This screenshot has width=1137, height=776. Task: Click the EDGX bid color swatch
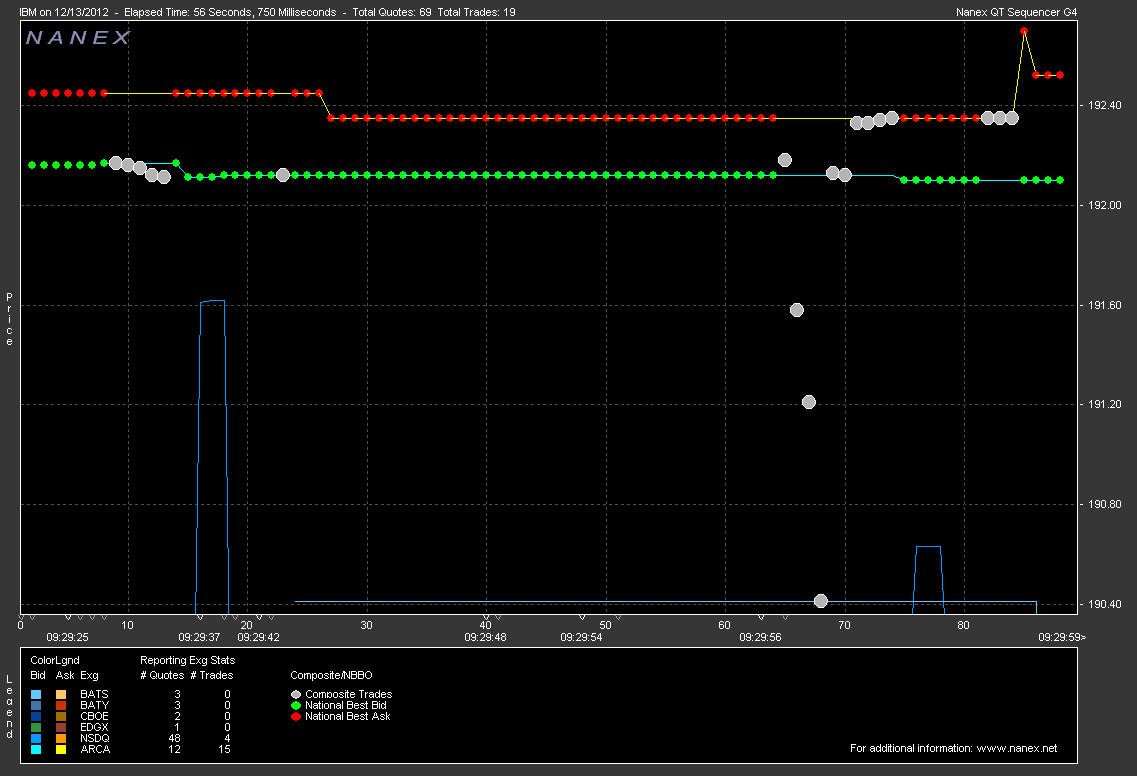pyautogui.click(x=36, y=727)
